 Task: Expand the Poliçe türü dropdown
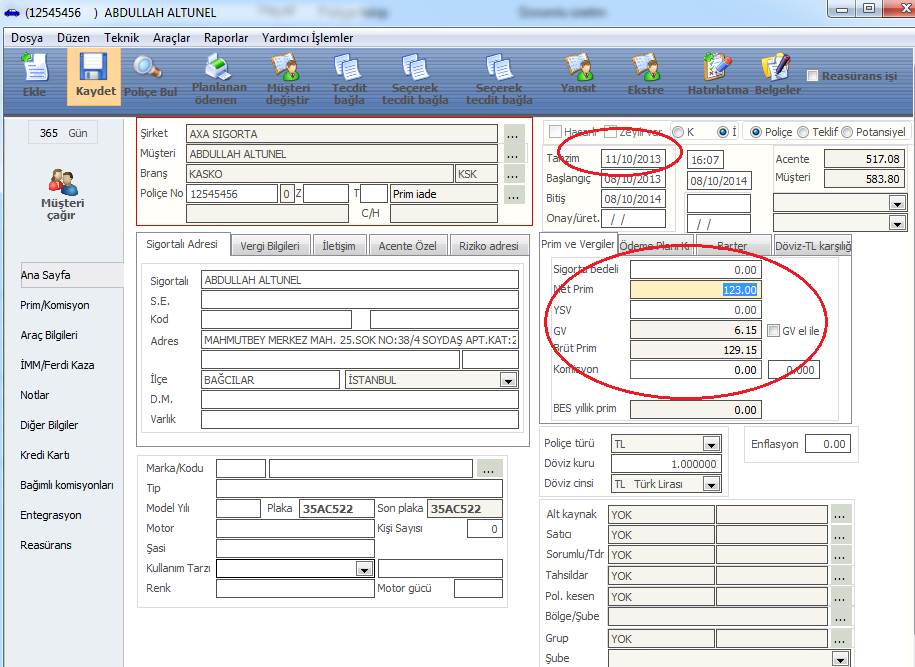[711, 444]
